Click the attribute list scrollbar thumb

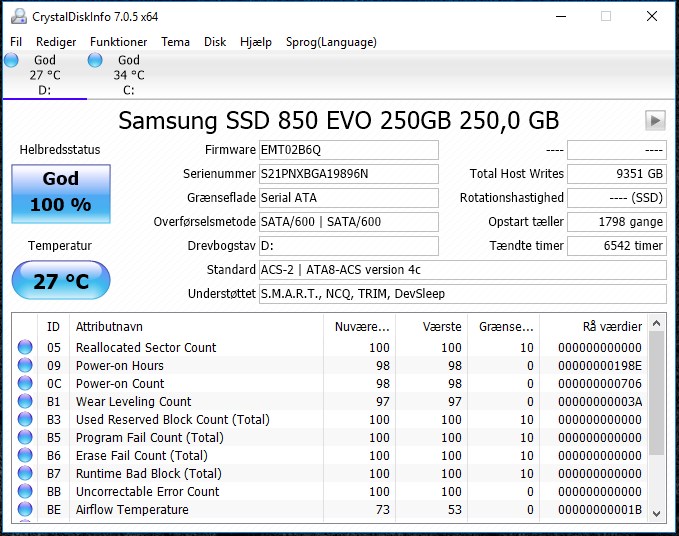pyautogui.click(x=656, y=394)
